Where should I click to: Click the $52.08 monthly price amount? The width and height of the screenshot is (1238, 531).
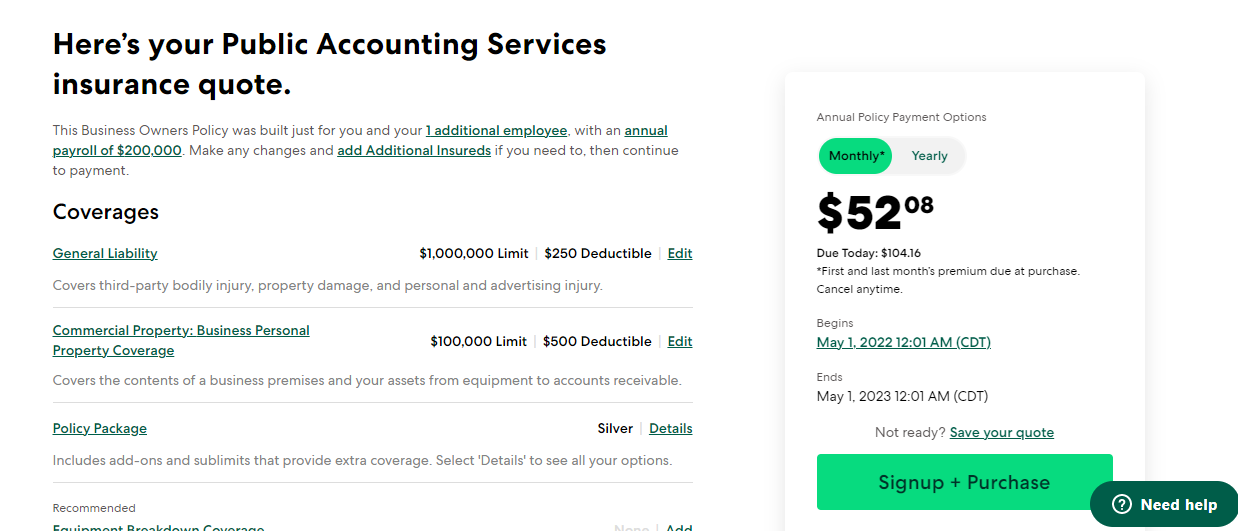(875, 212)
